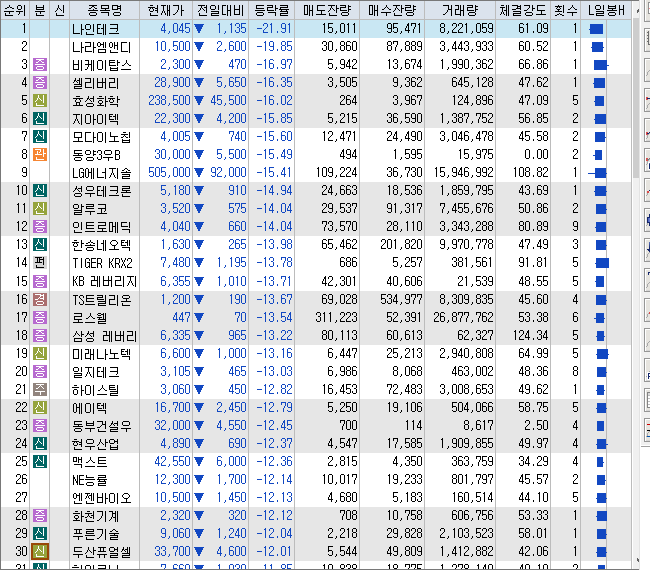Click the rank number 23
Viewport: 650px width, 570px height.
point(21,426)
